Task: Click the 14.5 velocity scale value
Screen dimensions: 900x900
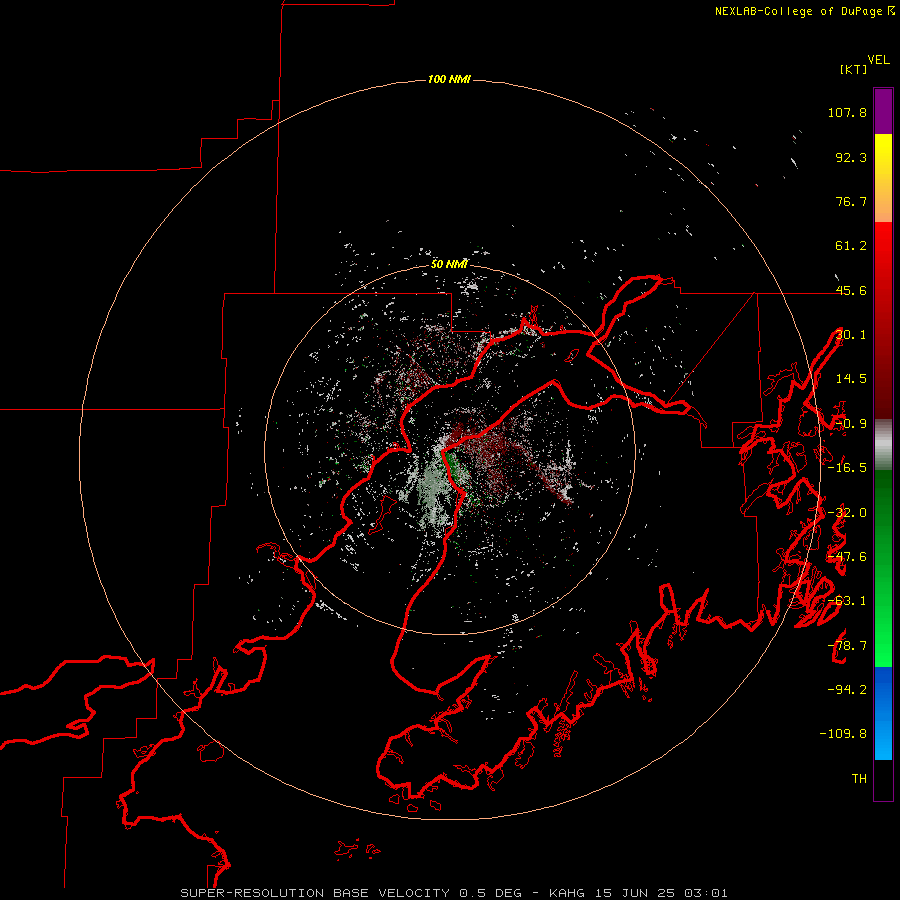Action: pos(851,379)
